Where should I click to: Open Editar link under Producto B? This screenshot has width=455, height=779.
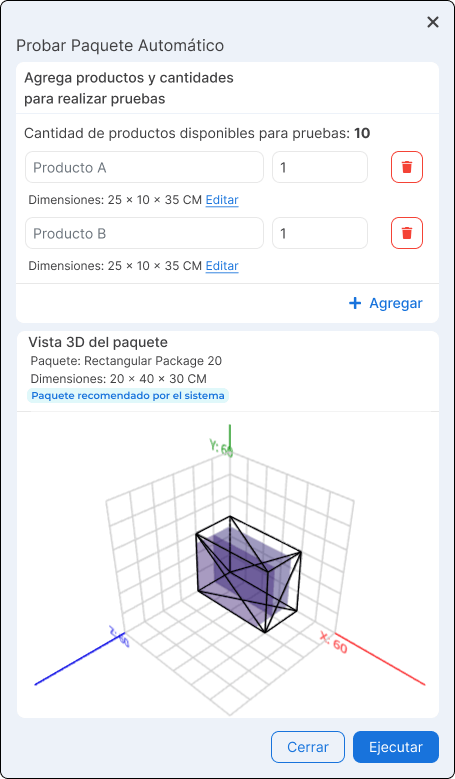pos(222,266)
